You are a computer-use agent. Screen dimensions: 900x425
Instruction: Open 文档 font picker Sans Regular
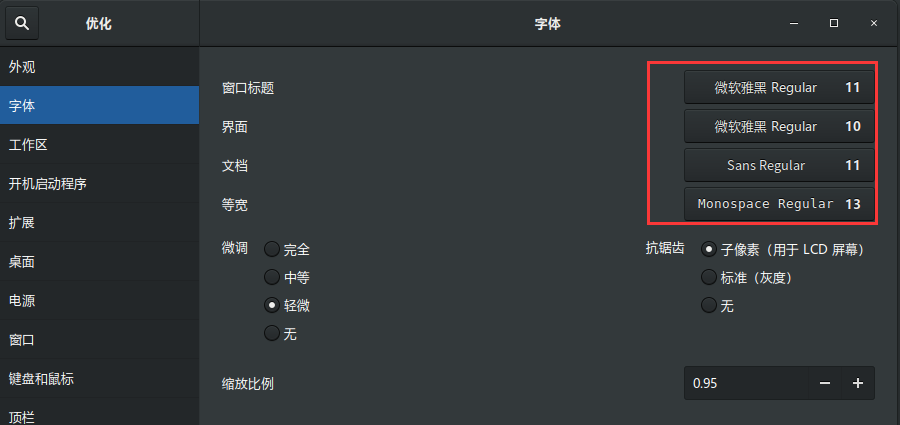[779, 165]
